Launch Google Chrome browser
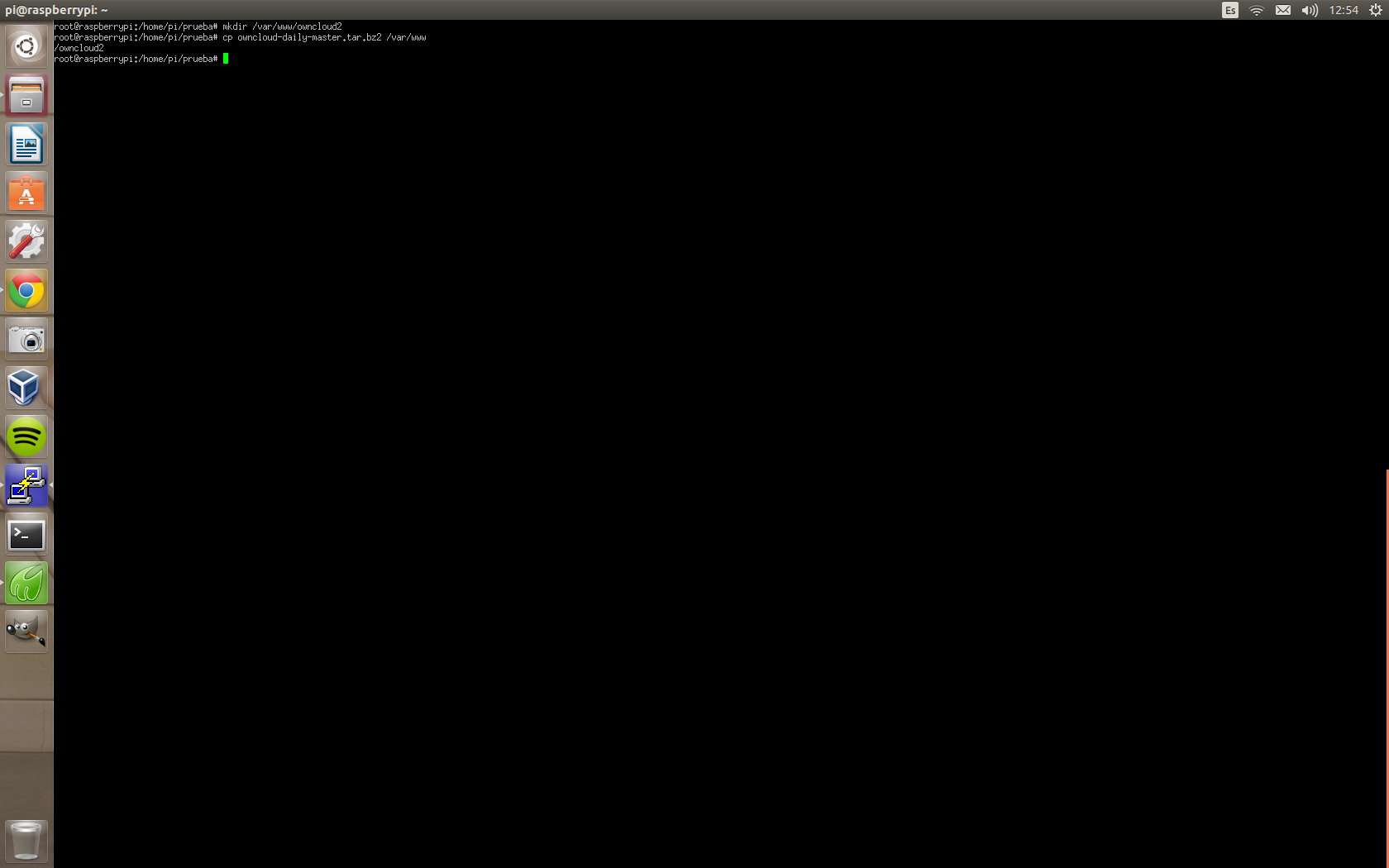1389x868 pixels. coord(26,291)
